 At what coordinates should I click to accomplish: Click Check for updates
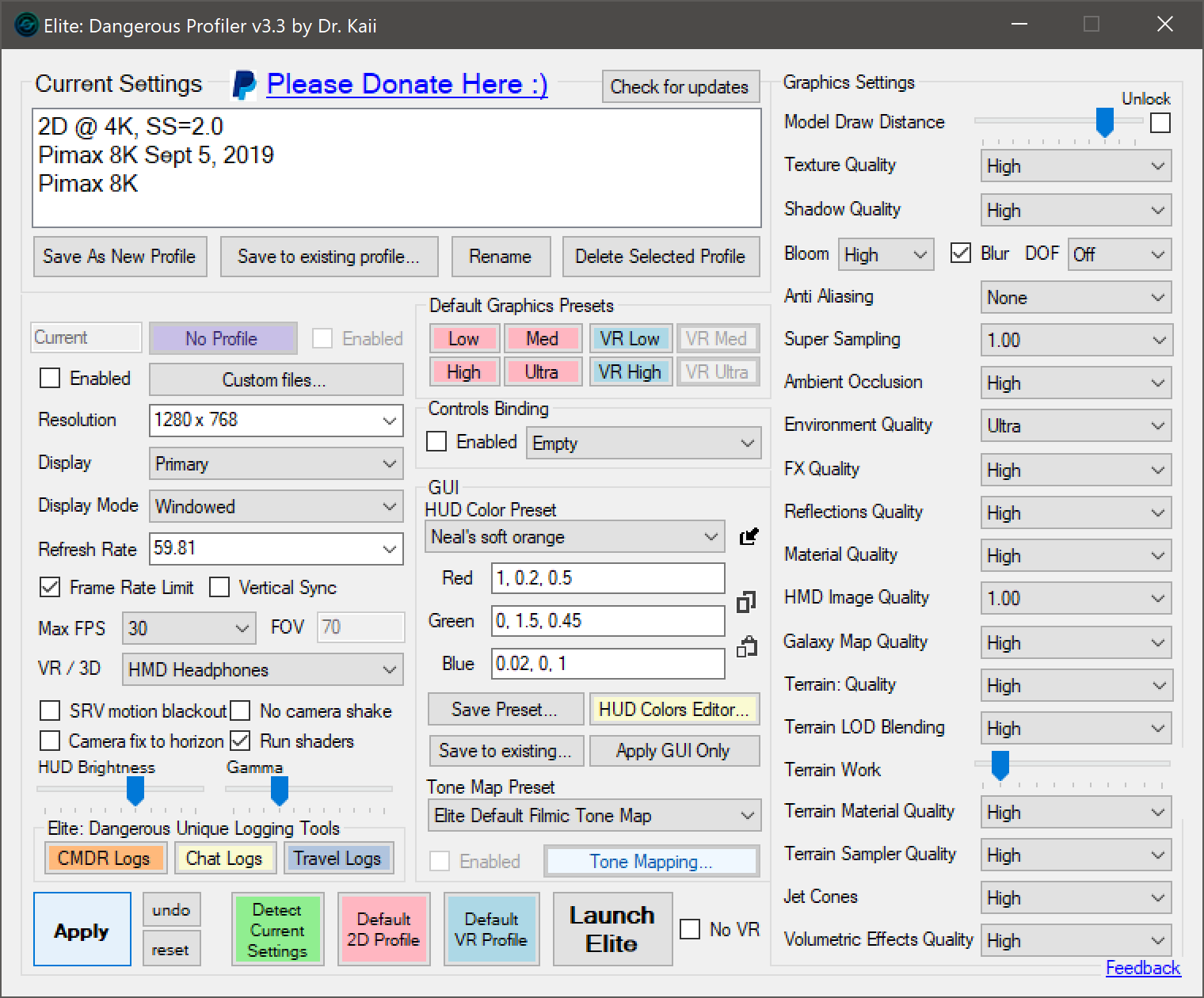click(680, 87)
